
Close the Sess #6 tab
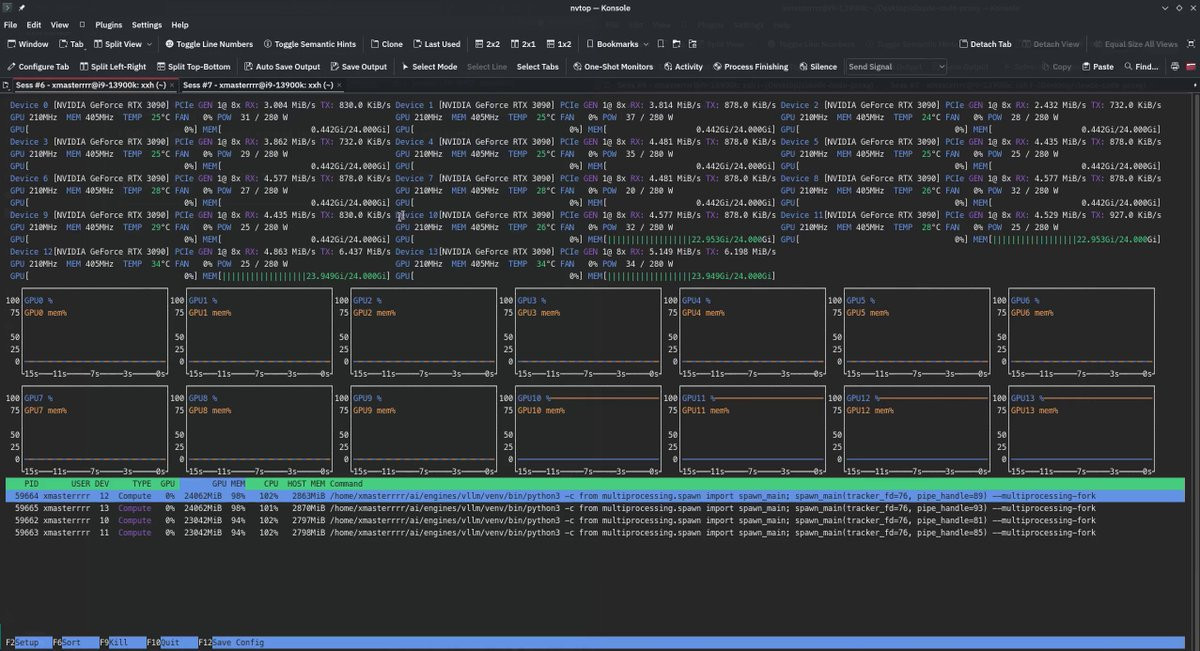coord(172,85)
